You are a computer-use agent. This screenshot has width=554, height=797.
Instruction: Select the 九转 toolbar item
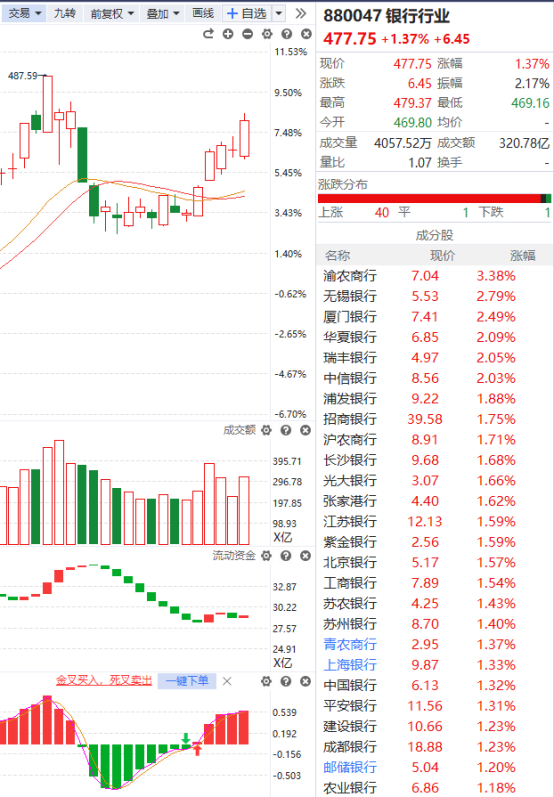click(x=65, y=13)
